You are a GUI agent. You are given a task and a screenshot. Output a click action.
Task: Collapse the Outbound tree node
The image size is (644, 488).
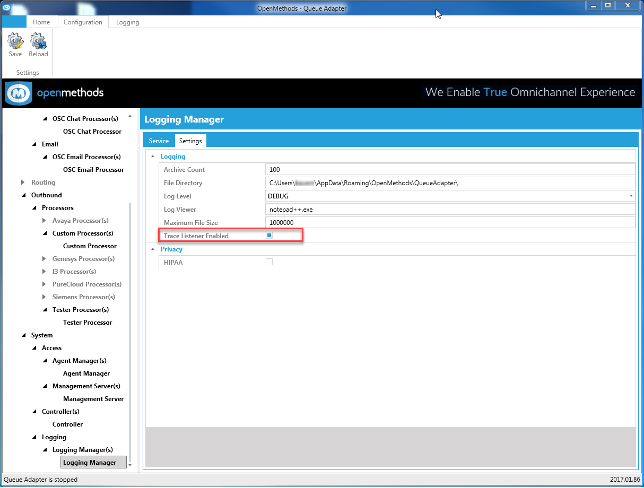pyautogui.click(x=23, y=195)
